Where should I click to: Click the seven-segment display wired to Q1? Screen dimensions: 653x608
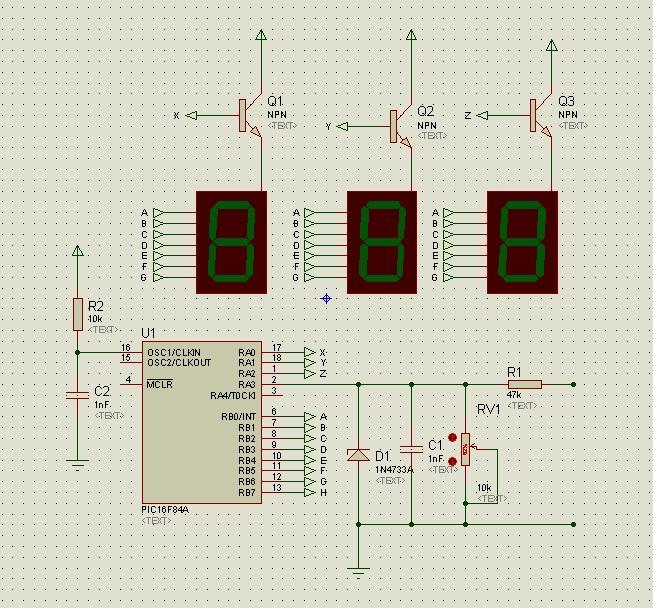[x=231, y=242]
